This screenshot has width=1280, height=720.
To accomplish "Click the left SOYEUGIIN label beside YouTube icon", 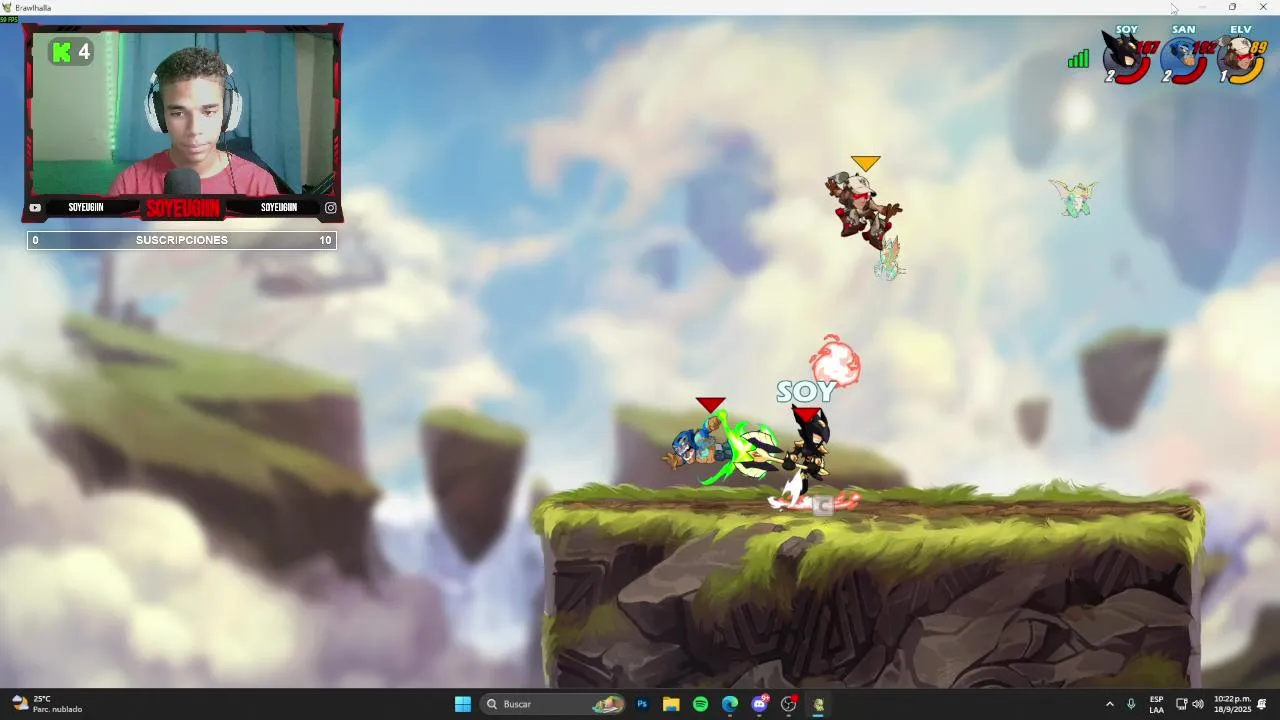I will [86, 208].
